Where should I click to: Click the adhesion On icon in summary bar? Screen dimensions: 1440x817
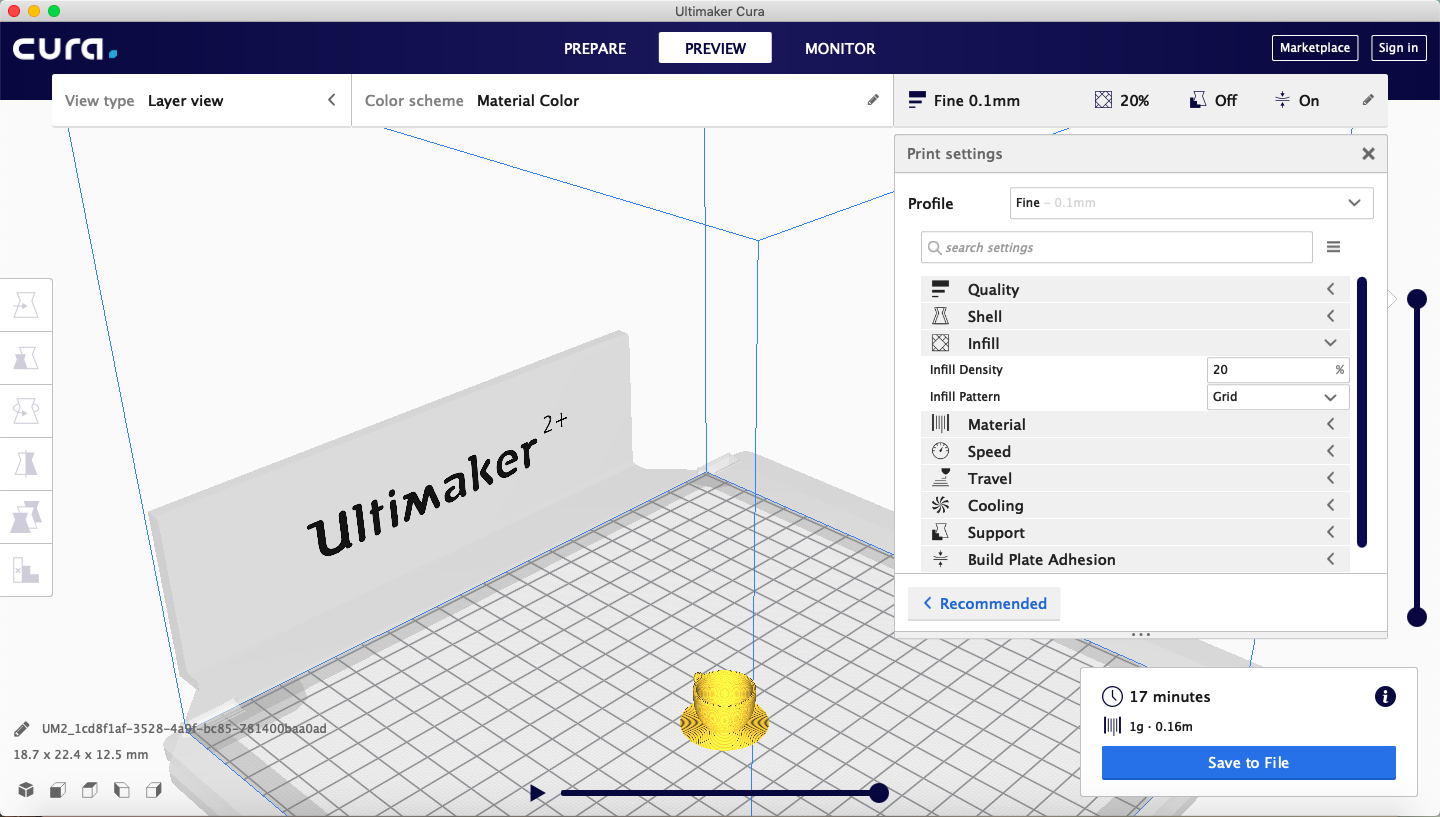[x=1282, y=100]
